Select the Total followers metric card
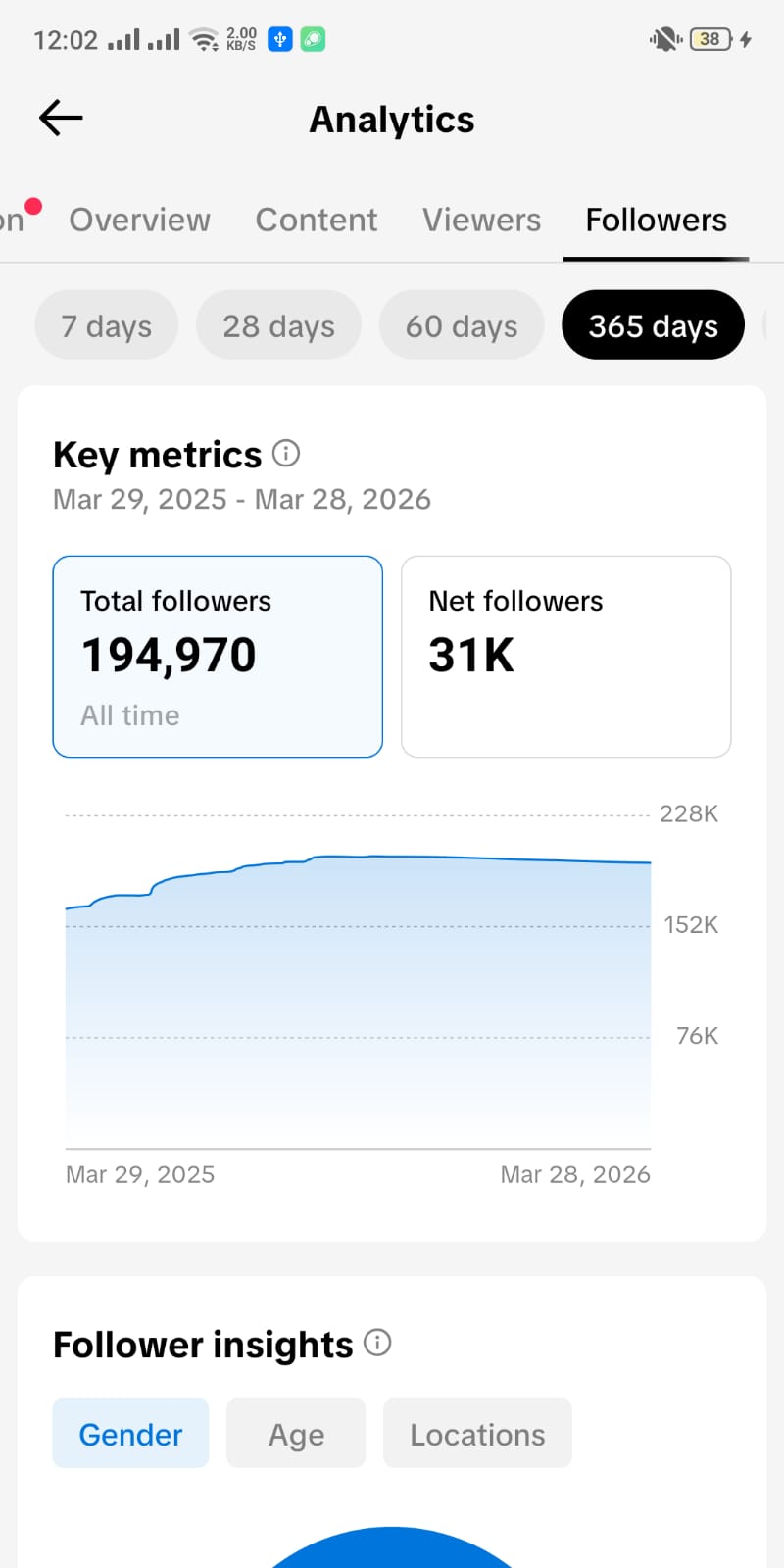784x1568 pixels. click(x=218, y=657)
